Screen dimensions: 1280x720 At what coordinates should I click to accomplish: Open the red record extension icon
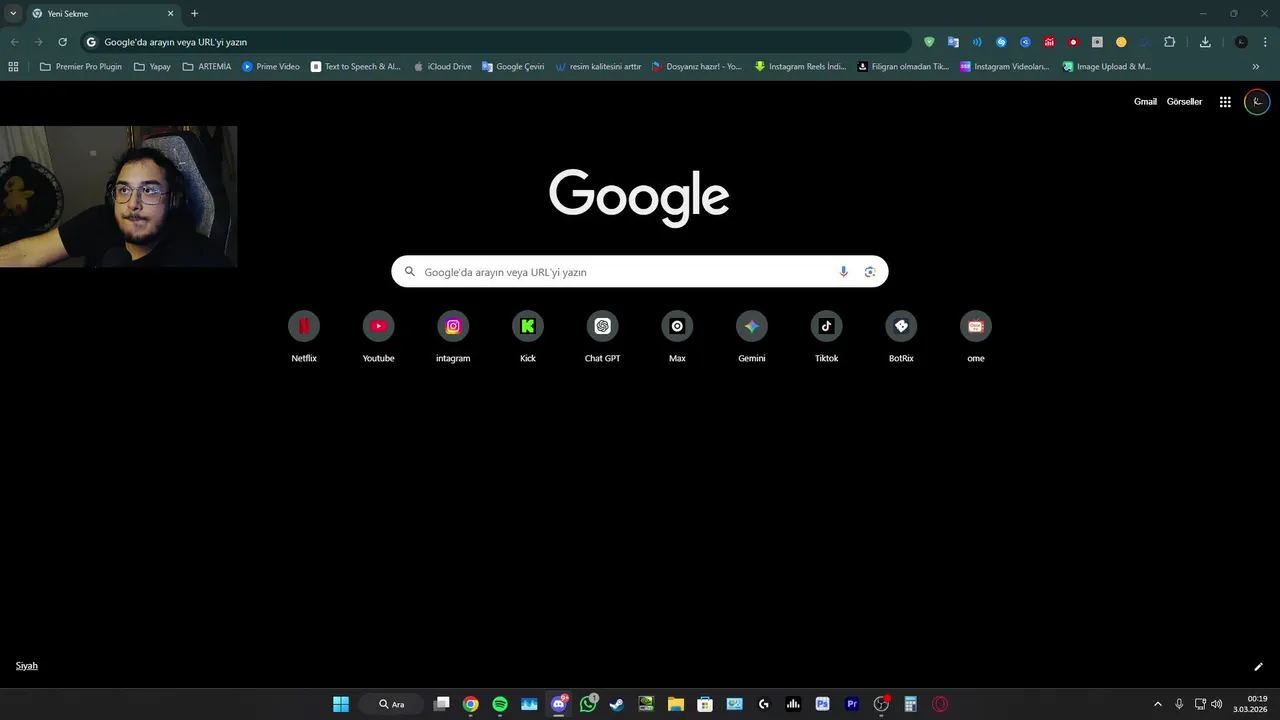coord(1073,42)
